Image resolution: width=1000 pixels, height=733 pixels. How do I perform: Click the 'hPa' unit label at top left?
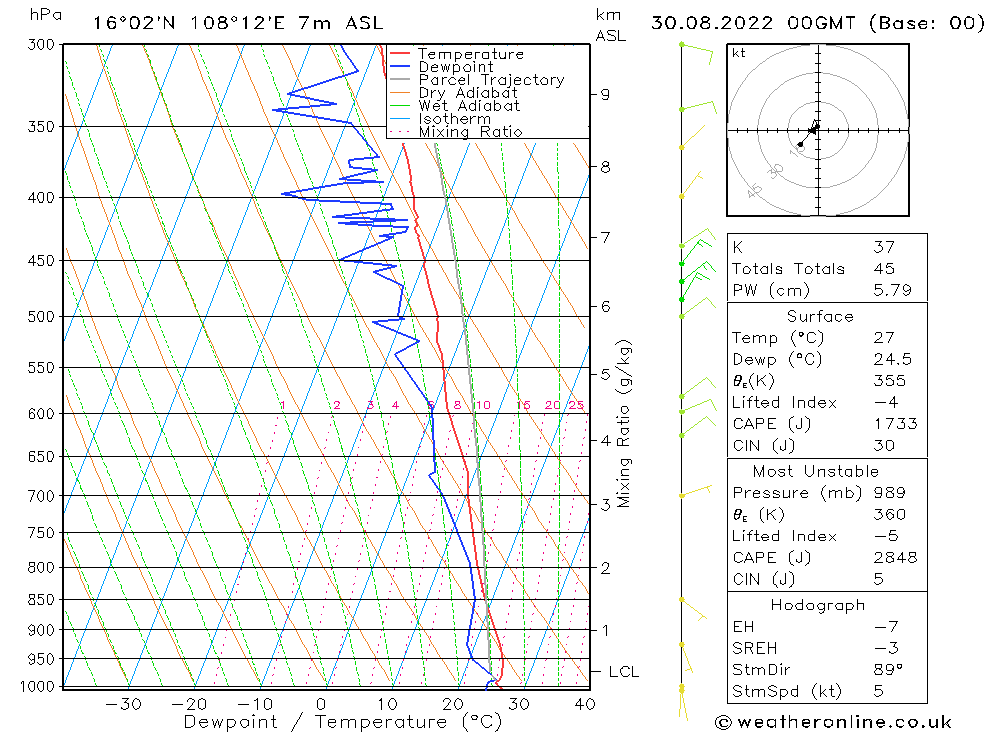(45, 15)
